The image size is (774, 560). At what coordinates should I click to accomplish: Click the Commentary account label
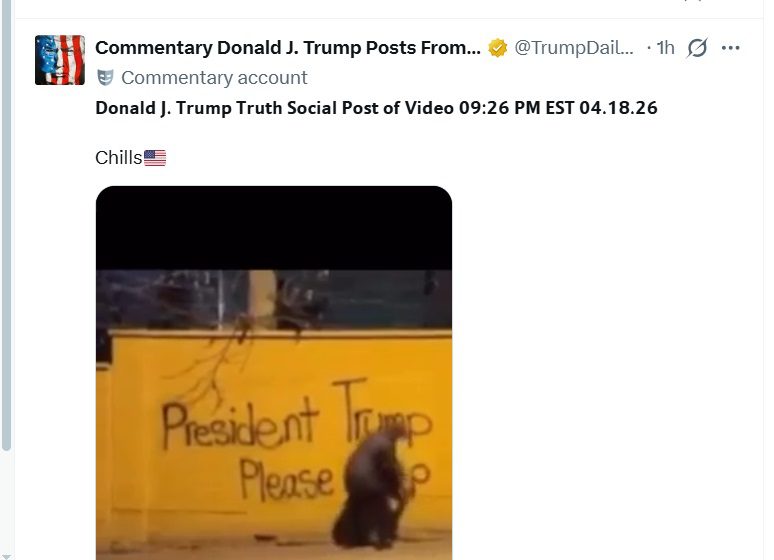click(x=214, y=78)
